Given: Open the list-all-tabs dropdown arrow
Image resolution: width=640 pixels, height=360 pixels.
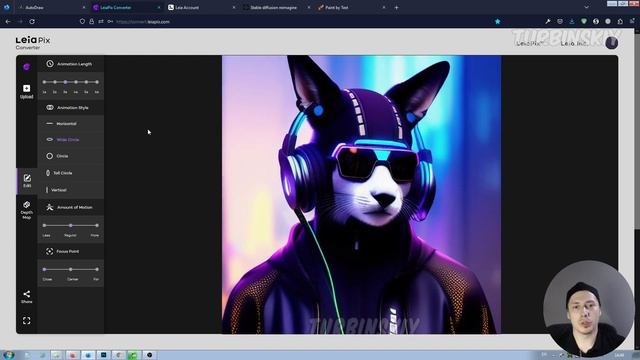Looking at the screenshot, I should tap(587, 7).
